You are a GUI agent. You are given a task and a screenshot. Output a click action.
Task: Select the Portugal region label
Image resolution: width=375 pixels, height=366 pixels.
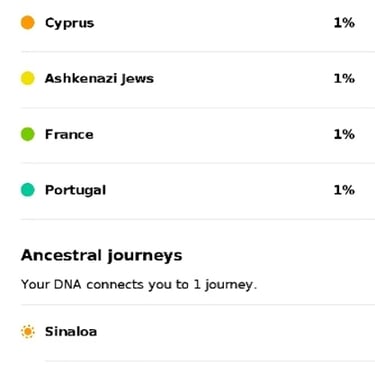75,190
